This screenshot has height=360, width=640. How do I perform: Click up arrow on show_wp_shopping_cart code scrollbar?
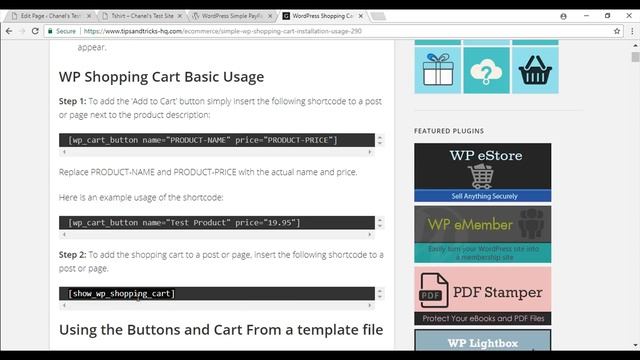click(x=380, y=291)
